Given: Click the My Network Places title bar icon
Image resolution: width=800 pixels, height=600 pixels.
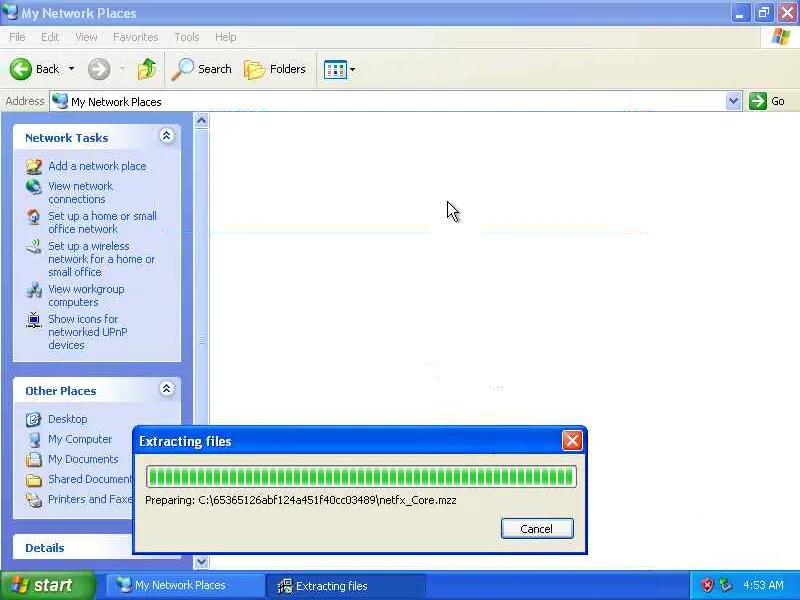Looking at the screenshot, I should pyautogui.click(x=10, y=12).
